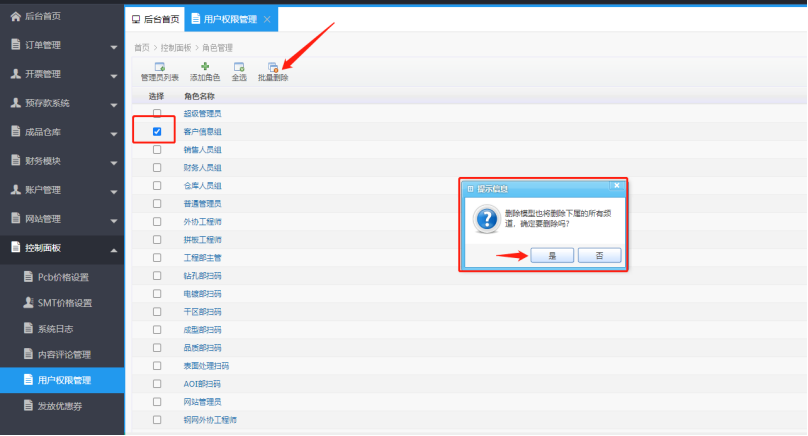Expand the 财务模块 dropdown arrow
Screen dimensions: 808x436
pyautogui.click(x=113, y=161)
